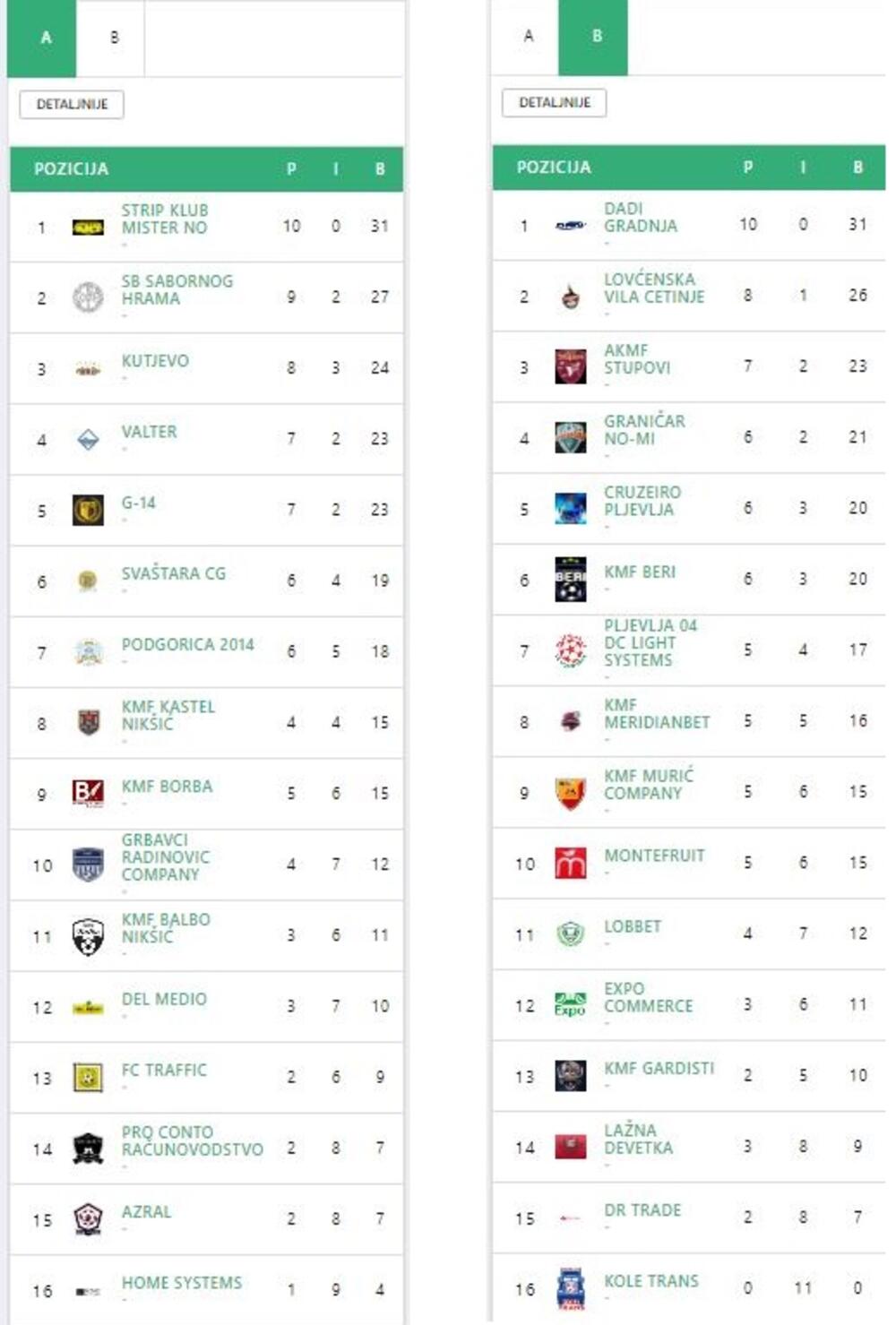The image size is (896, 1325).
Task: Switch to group A tab in right table
Action: pyautogui.click(x=528, y=36)
